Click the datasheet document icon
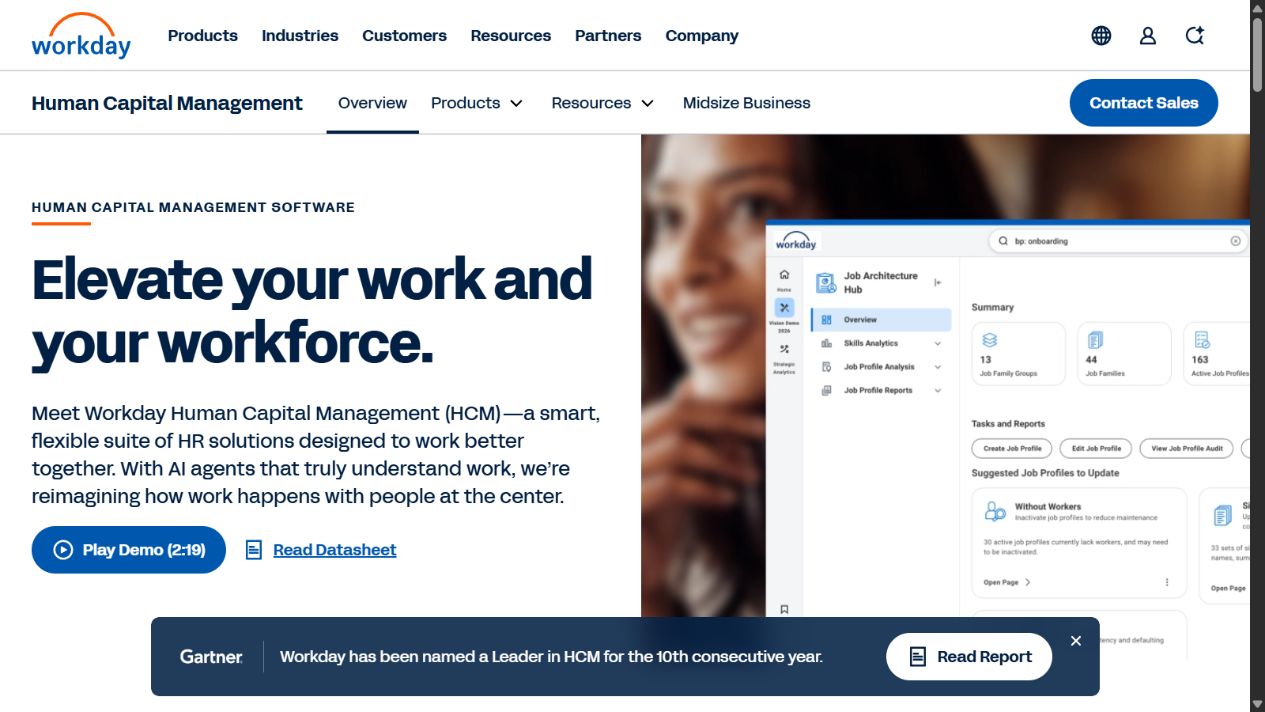 coord(254,550)
